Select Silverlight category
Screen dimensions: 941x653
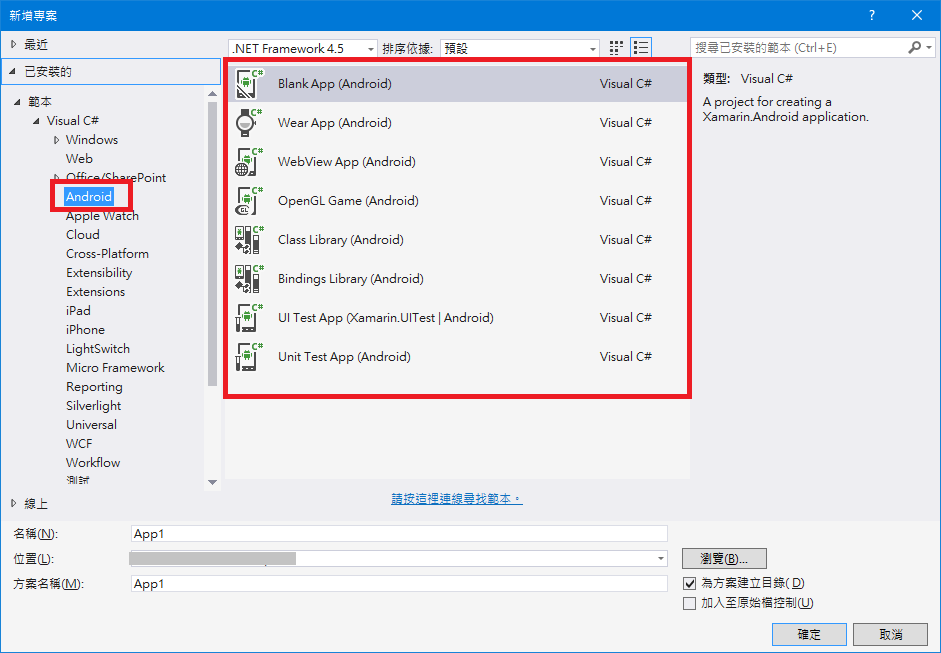94,406
